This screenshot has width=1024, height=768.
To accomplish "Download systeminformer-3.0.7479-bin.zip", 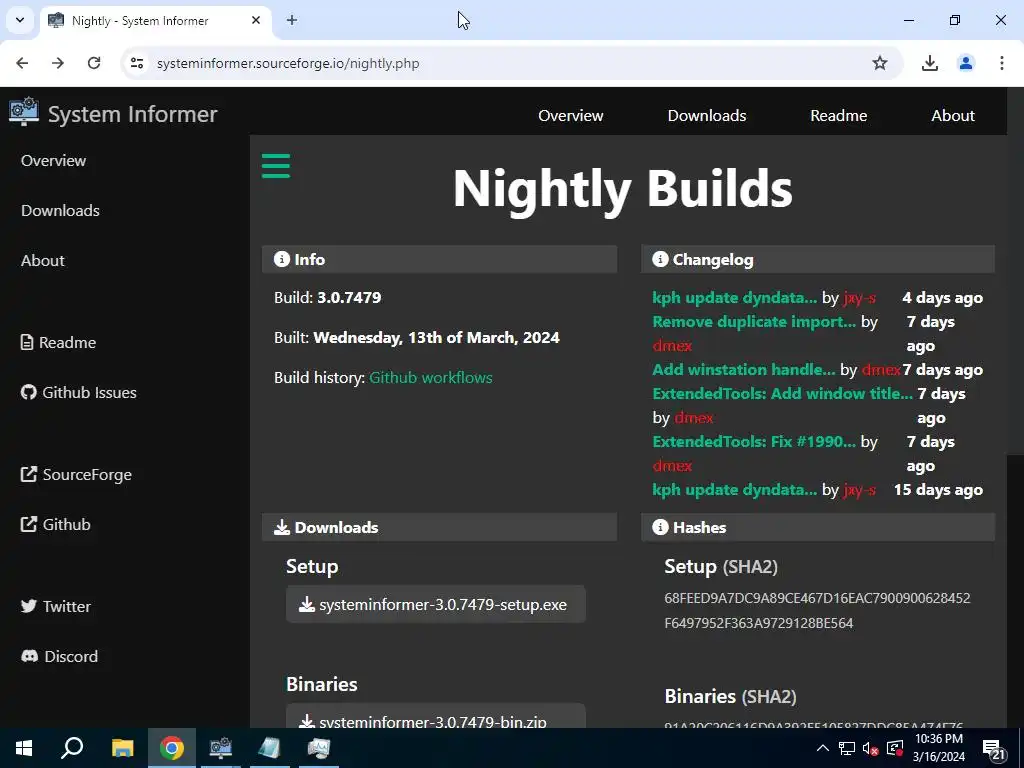I will [x=436, y=717].
